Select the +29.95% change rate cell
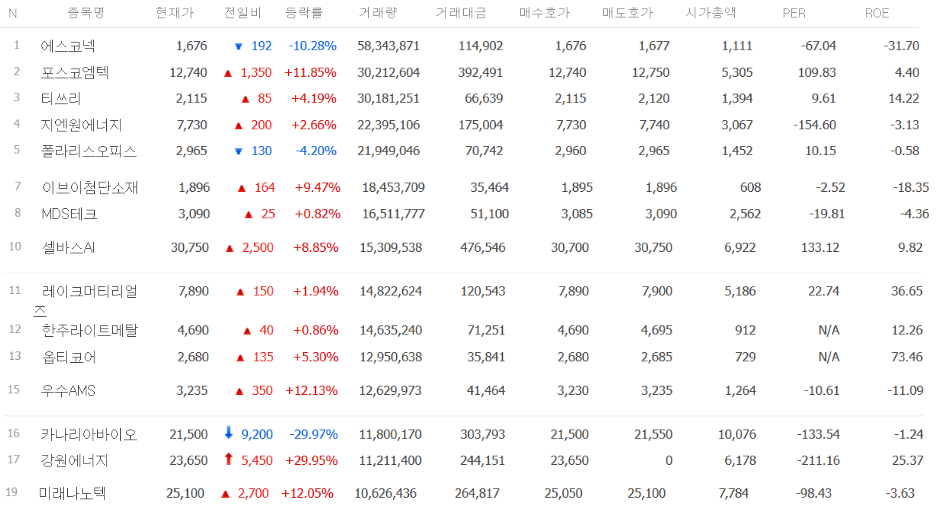The width and height of the screenshot is (940, 513). pos(311,461)
